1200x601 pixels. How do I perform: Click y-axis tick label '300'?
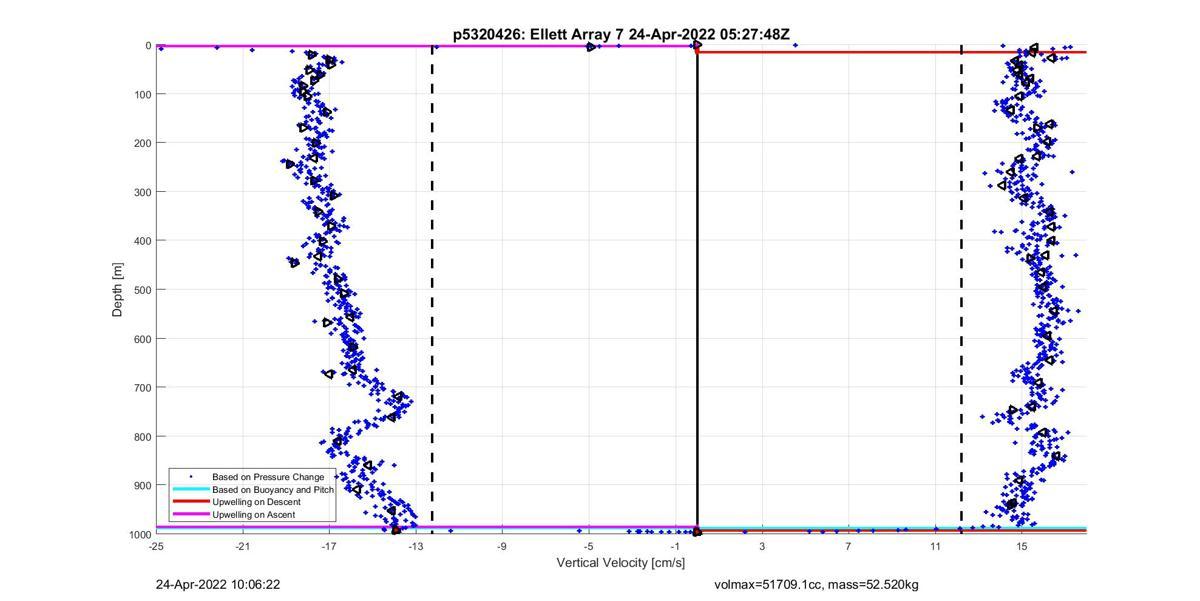[x=141, y=193]
